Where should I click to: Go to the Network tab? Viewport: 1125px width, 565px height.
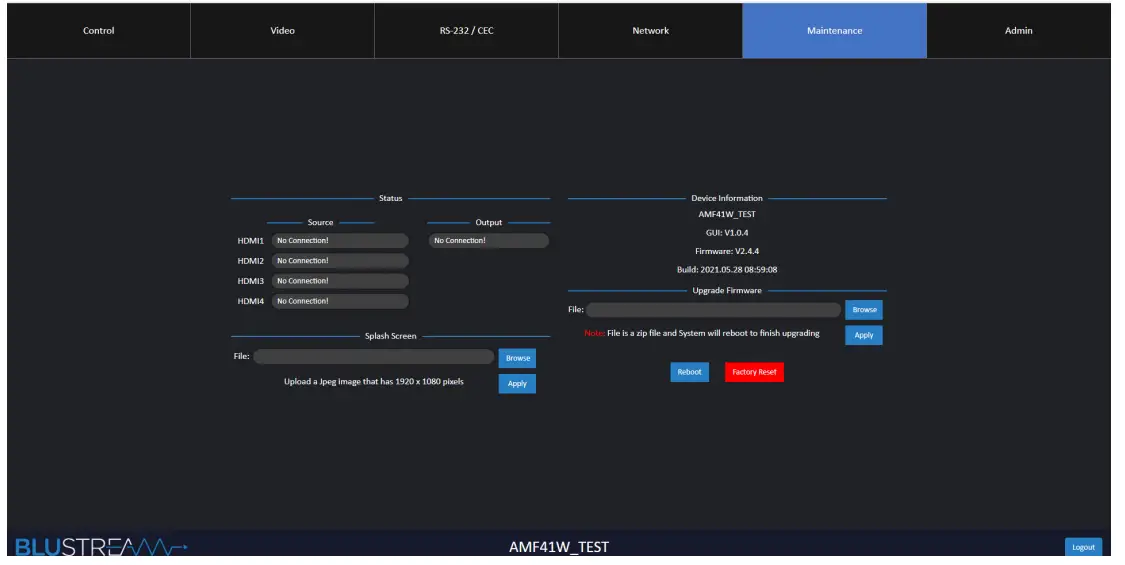point(650,31)
